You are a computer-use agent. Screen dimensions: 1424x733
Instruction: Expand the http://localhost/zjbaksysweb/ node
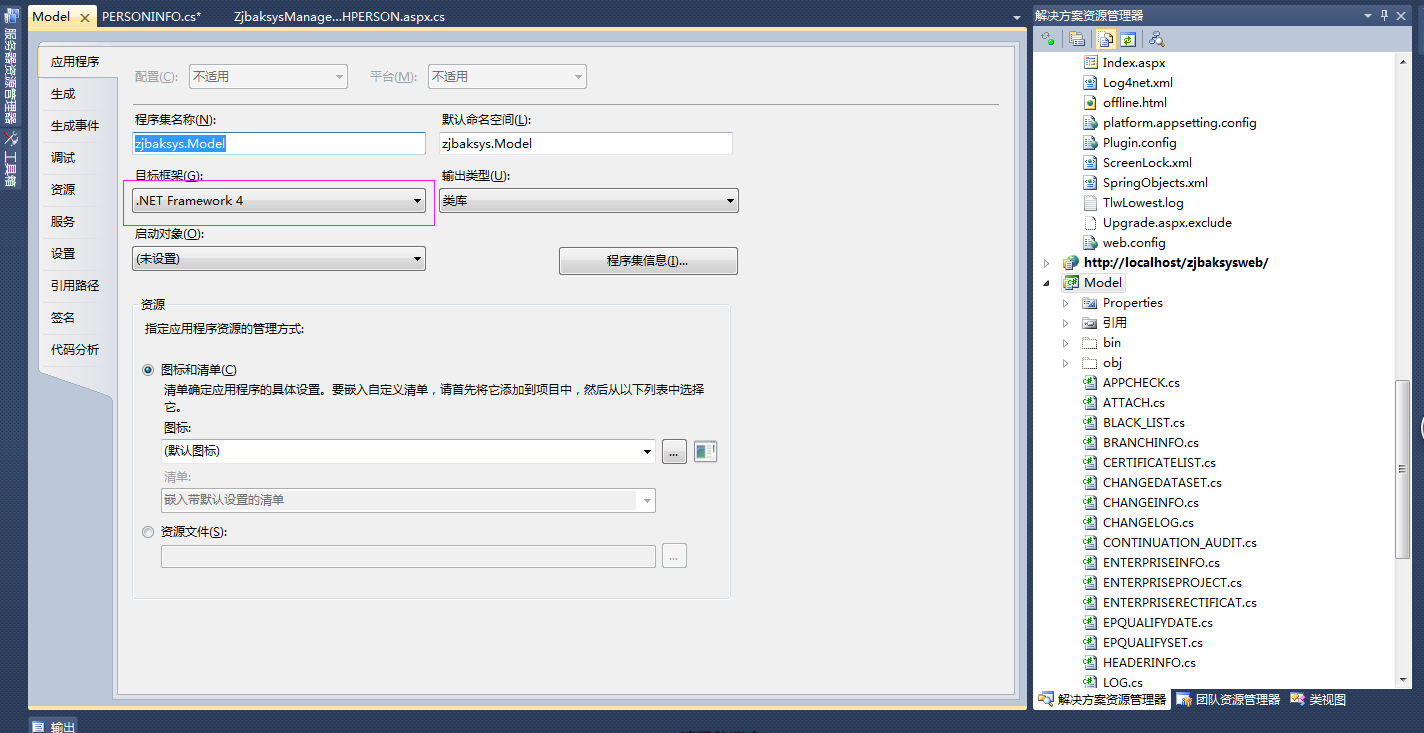pyautogui.click(x=1047, y=262)
